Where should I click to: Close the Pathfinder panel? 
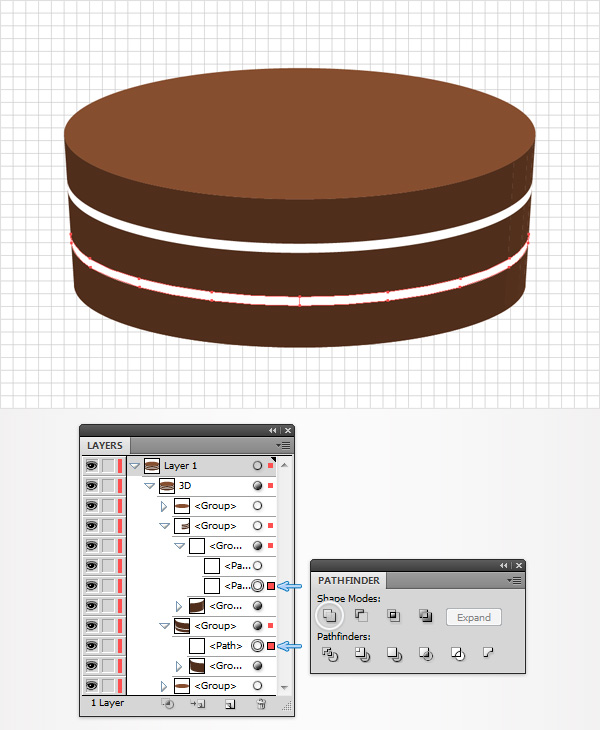[x=519, y=565]
